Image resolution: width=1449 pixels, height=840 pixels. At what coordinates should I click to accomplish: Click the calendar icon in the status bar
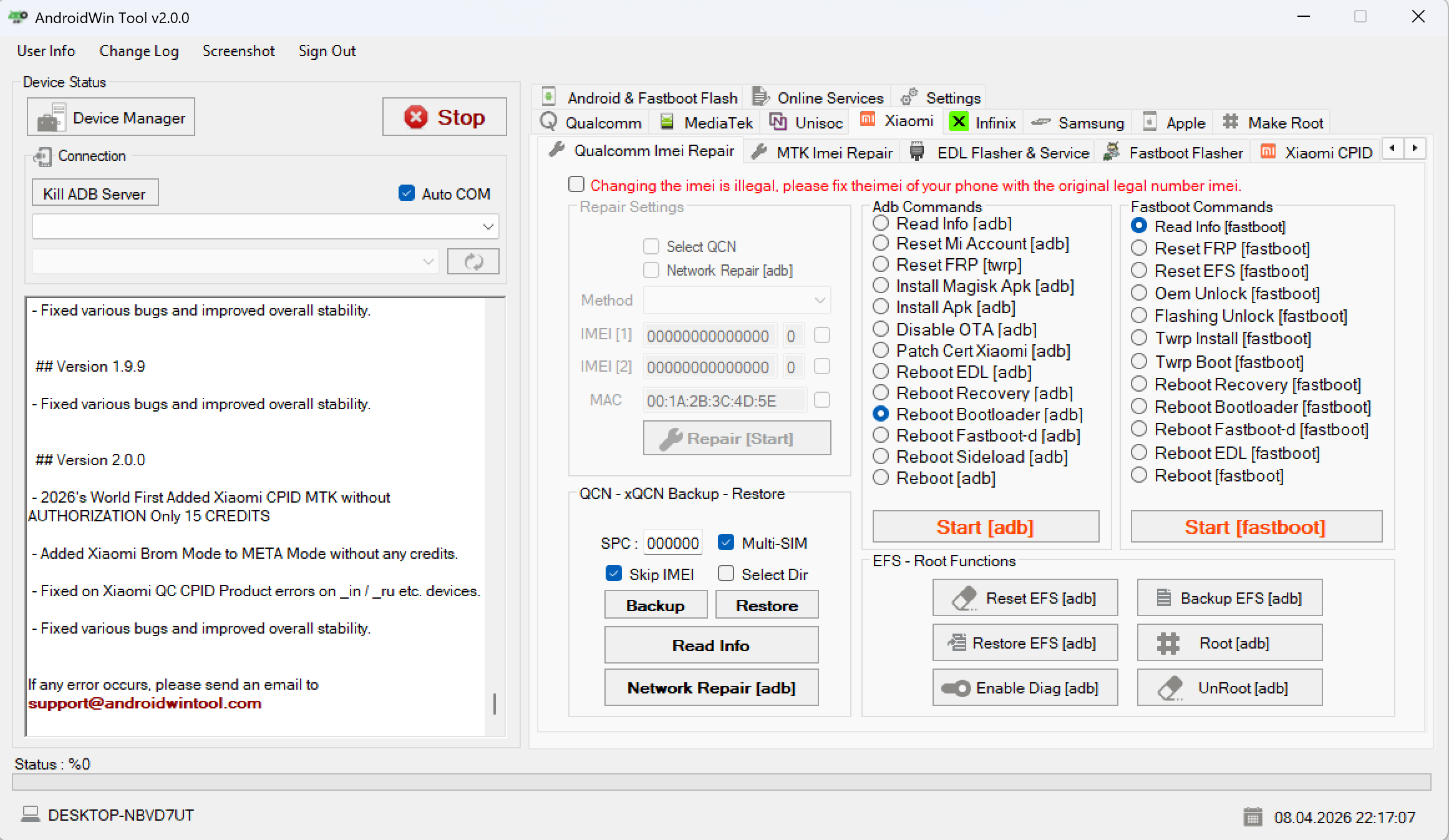pos(1253,817)
